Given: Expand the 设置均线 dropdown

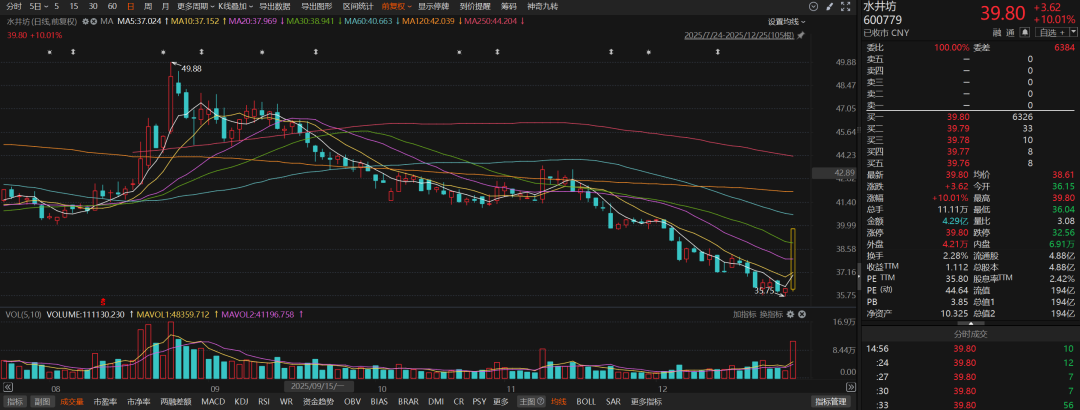Looking at the screenshot, I should click(x=788, y=21).
